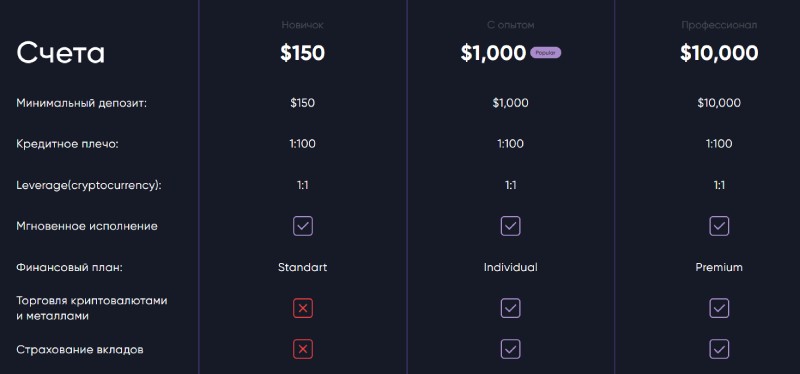Click Профессионал crypto and metals checkmark
This screenshot has height=374, width=800.
719,308
